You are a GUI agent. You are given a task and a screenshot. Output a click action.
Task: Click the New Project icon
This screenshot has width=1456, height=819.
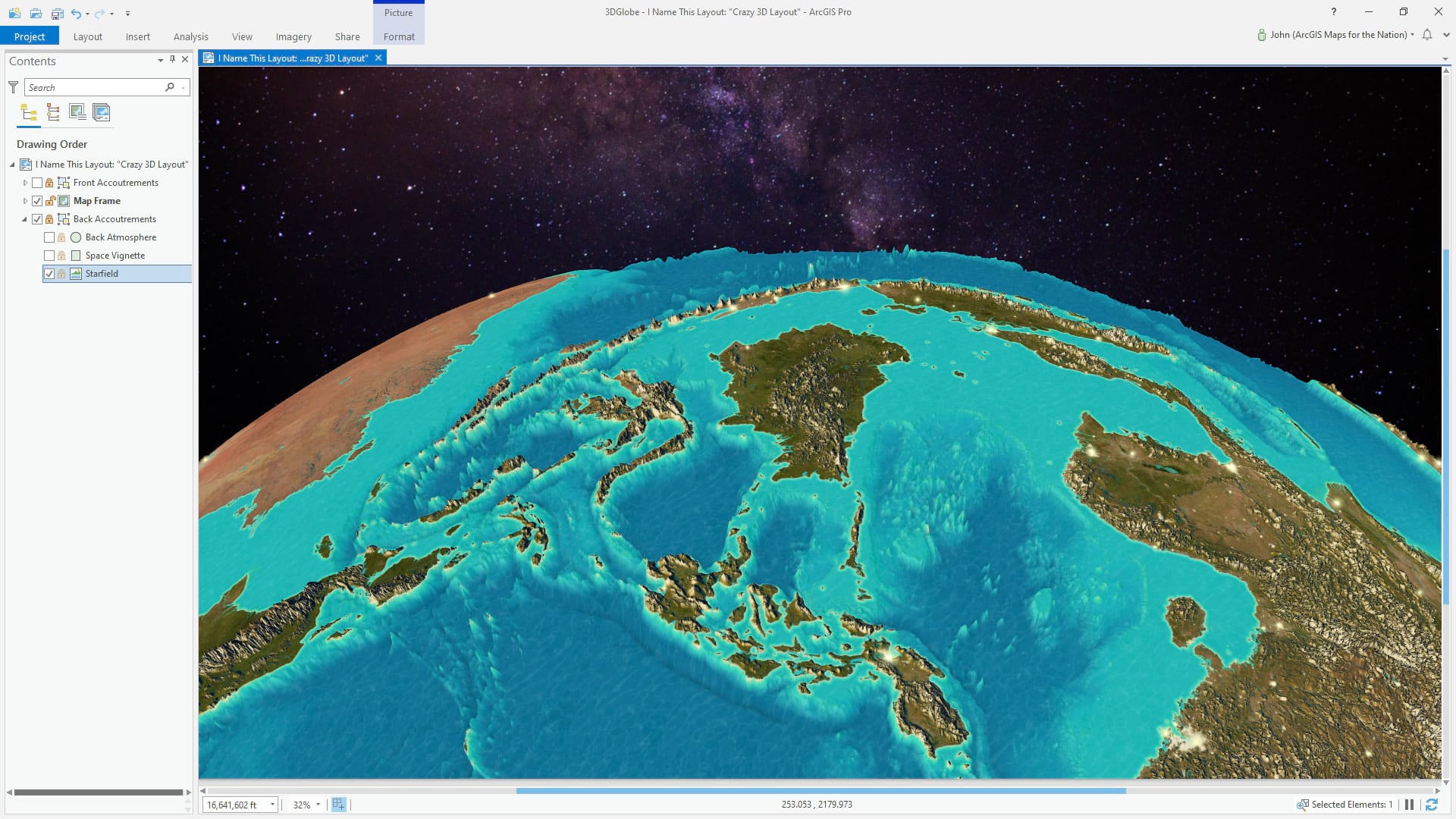14,13
